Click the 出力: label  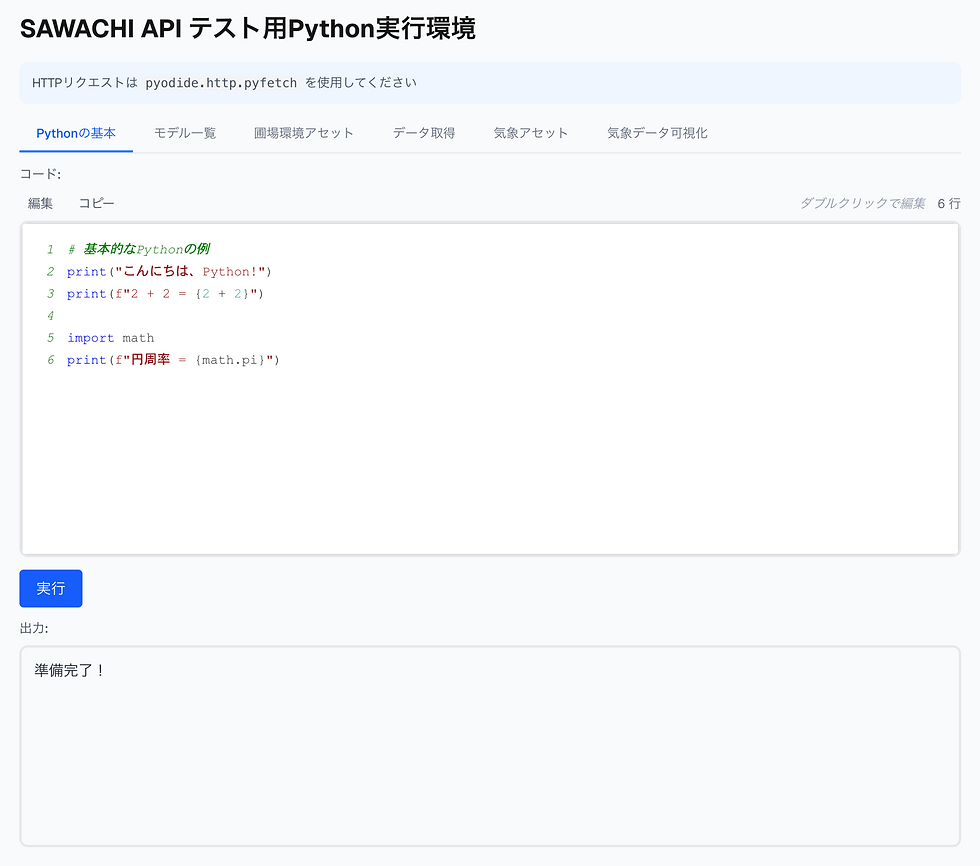(x=34, y=628)
